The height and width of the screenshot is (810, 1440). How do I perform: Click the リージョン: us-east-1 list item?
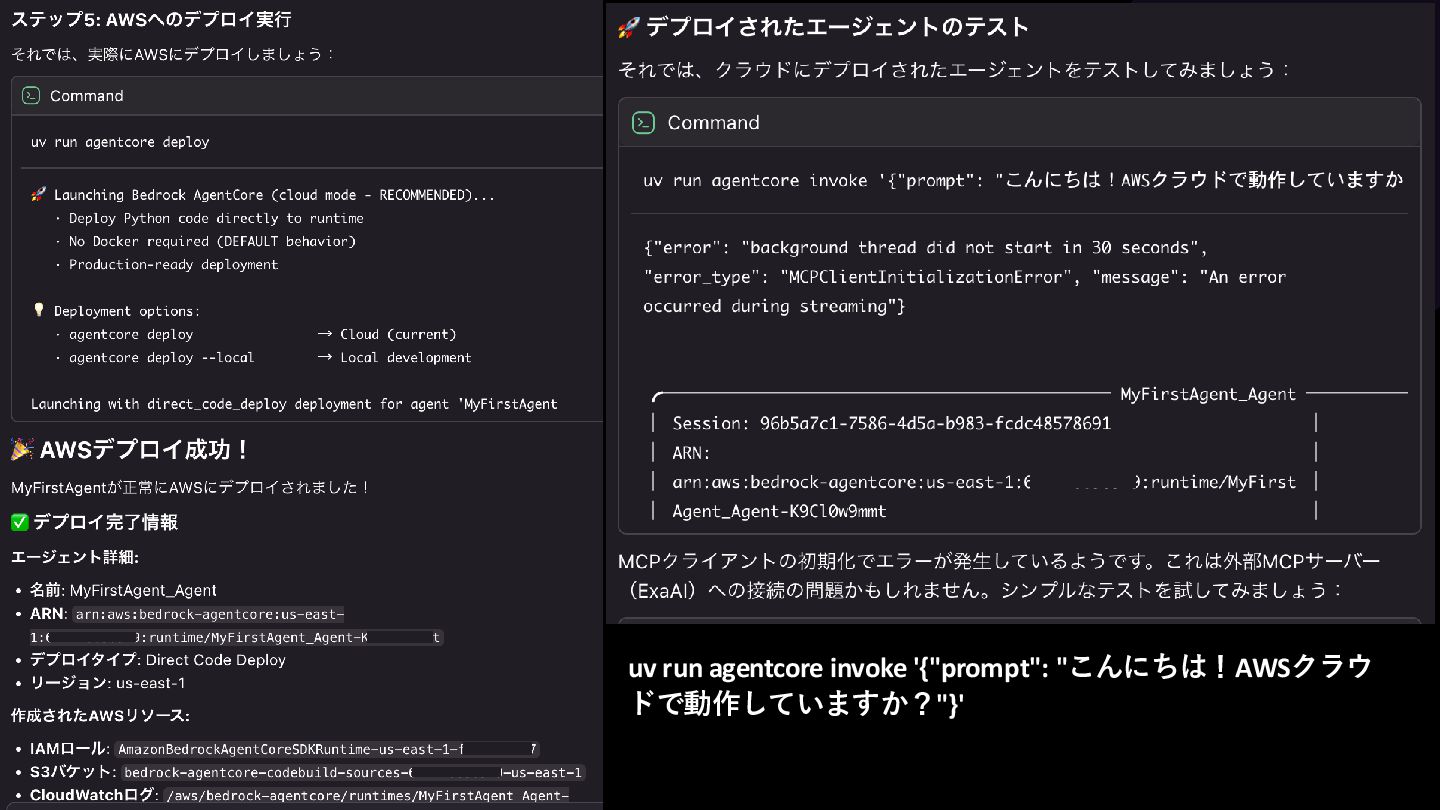(x=107, y=683)
